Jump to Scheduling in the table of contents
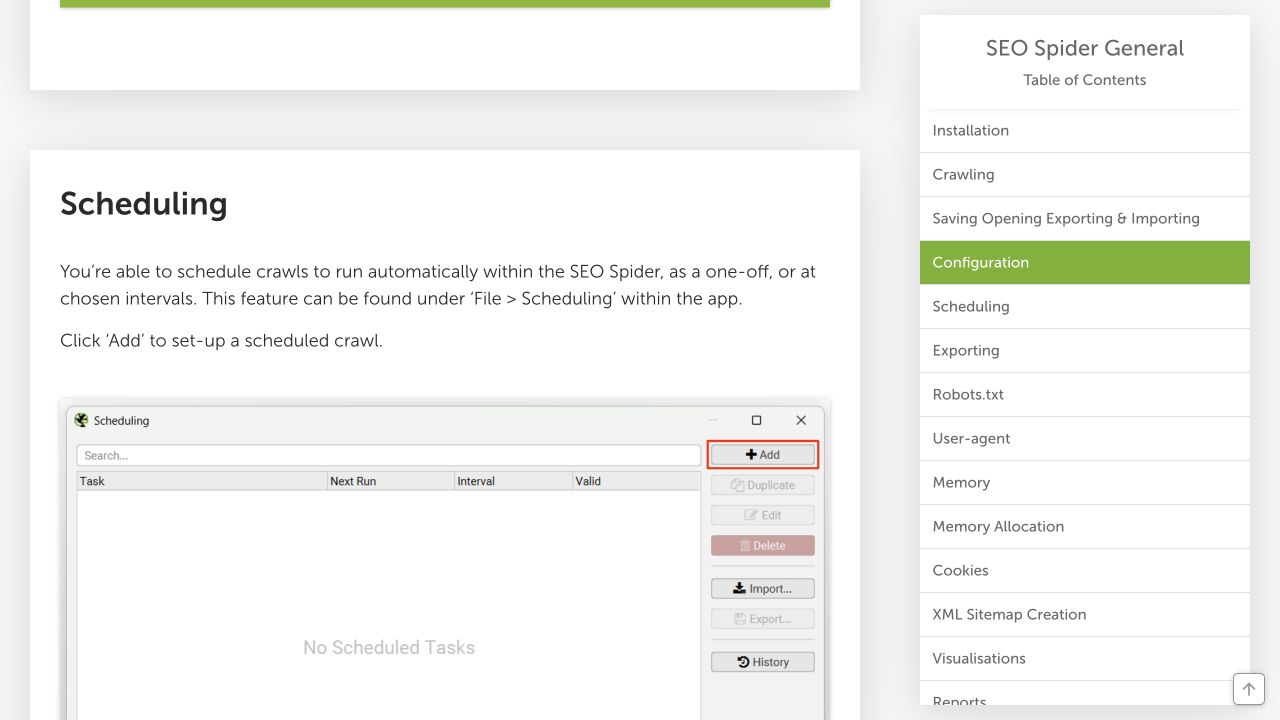Image resolution: width=1280 pixels, height=720 pixels. 1085,307
